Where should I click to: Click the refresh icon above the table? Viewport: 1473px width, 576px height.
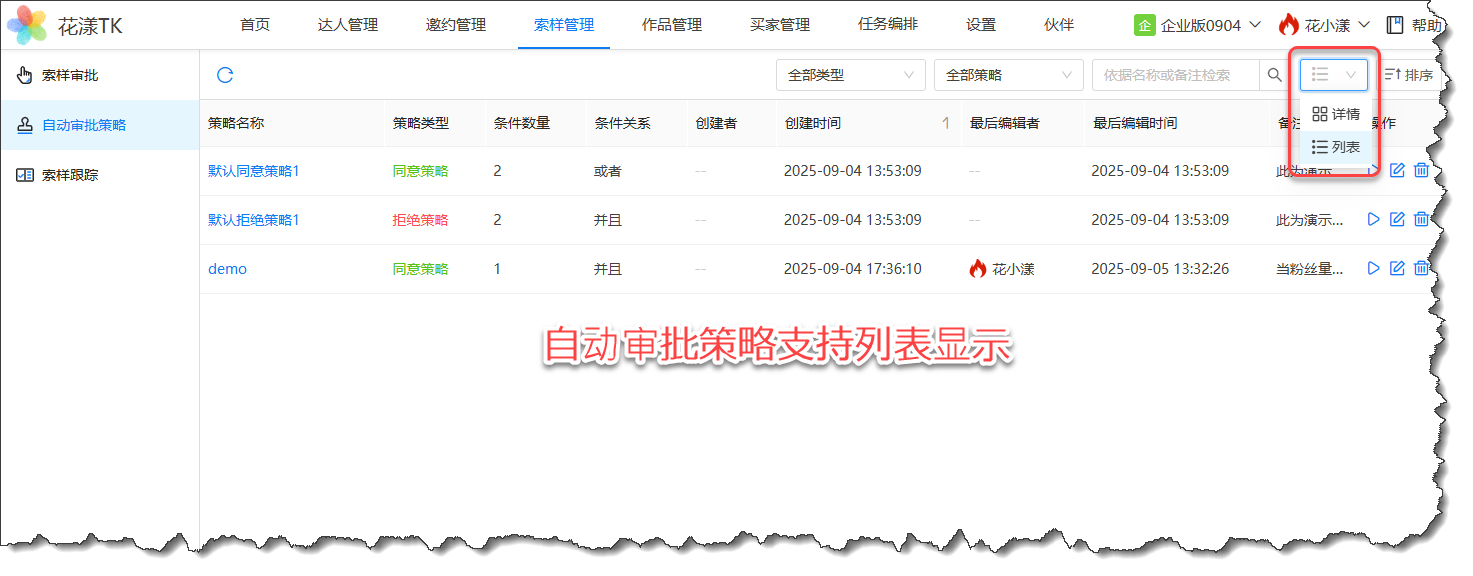coord(225,75)
